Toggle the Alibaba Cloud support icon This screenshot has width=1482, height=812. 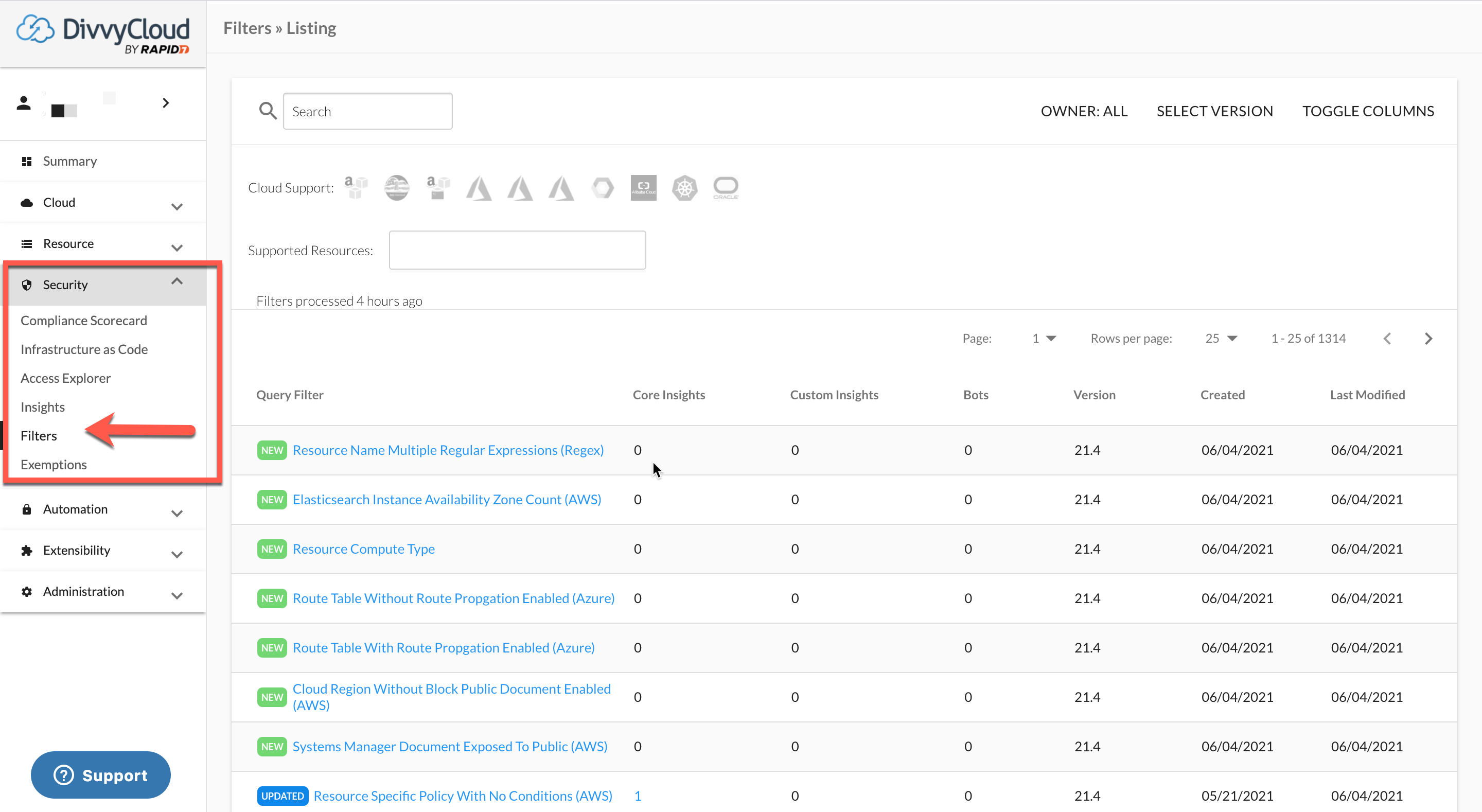click(643, 188)
